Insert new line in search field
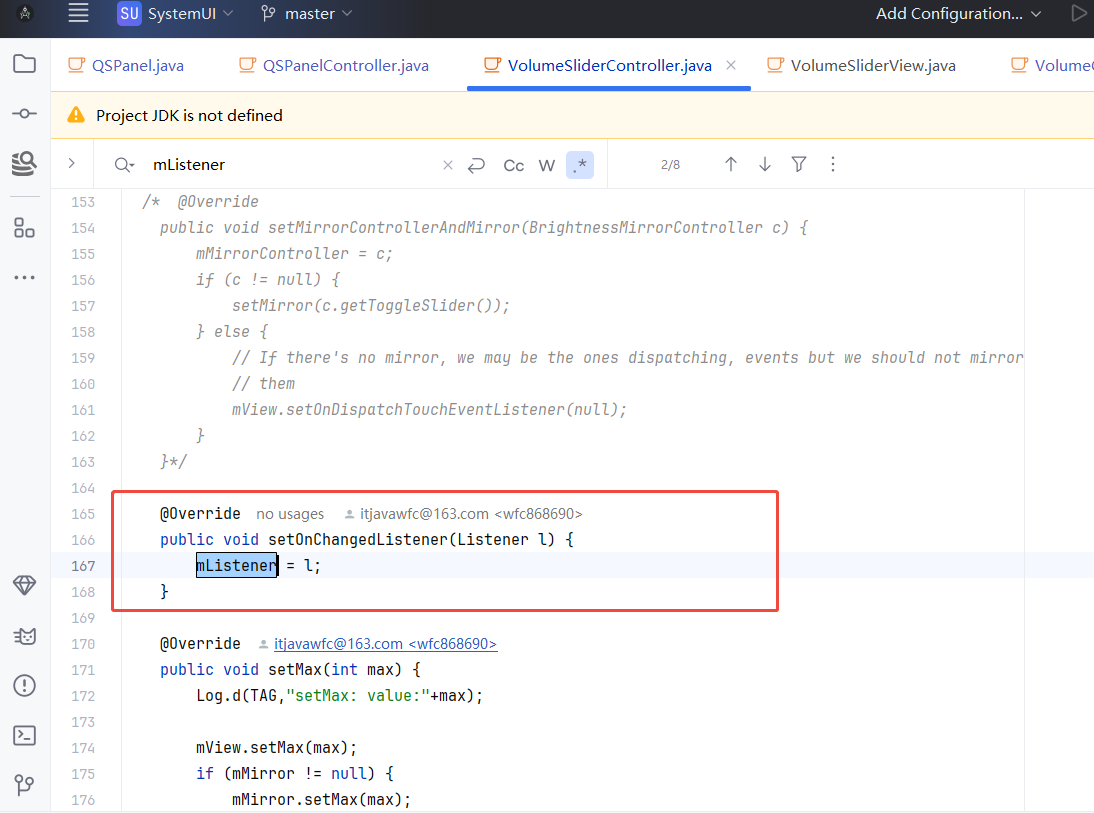 477,165
